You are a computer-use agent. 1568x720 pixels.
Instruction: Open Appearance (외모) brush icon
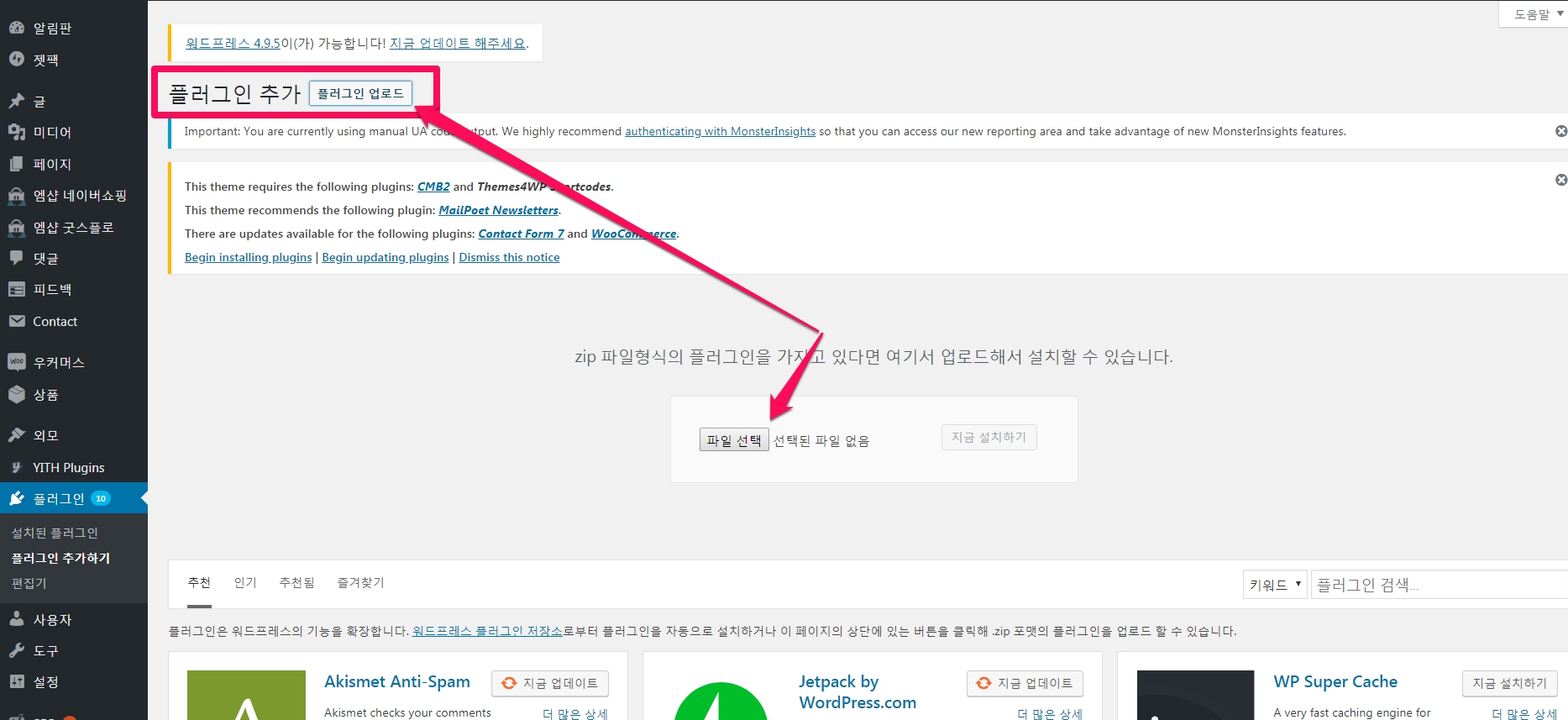click(17, 435)
